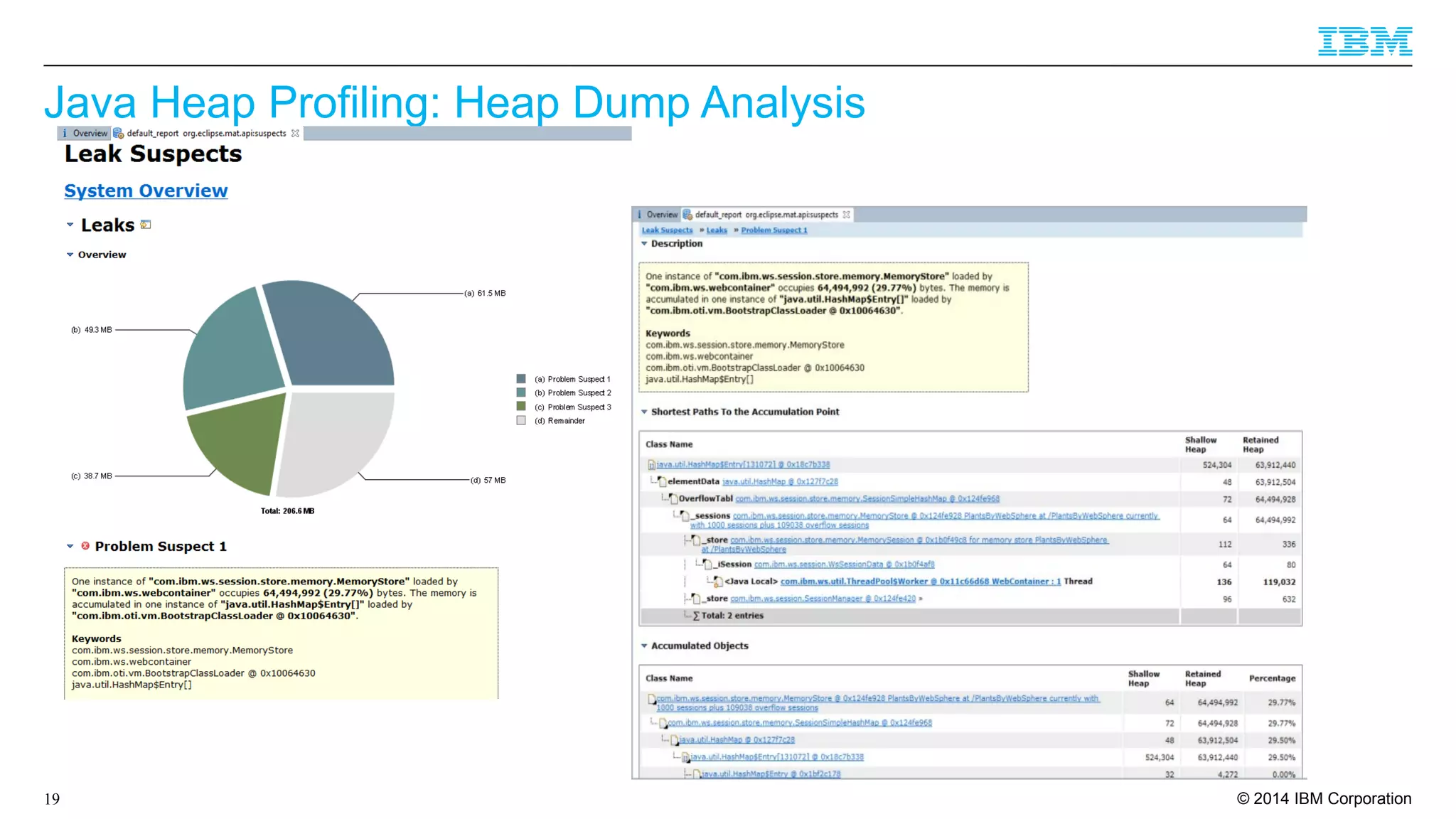Collapse the Description section
This screenshot has width=1456, height=819.
pos(644,243)
